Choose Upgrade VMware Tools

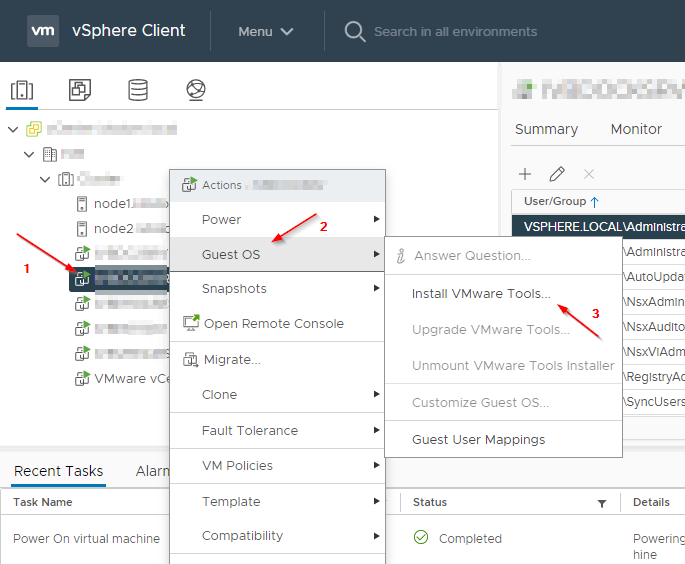click(x=503, y=329)
